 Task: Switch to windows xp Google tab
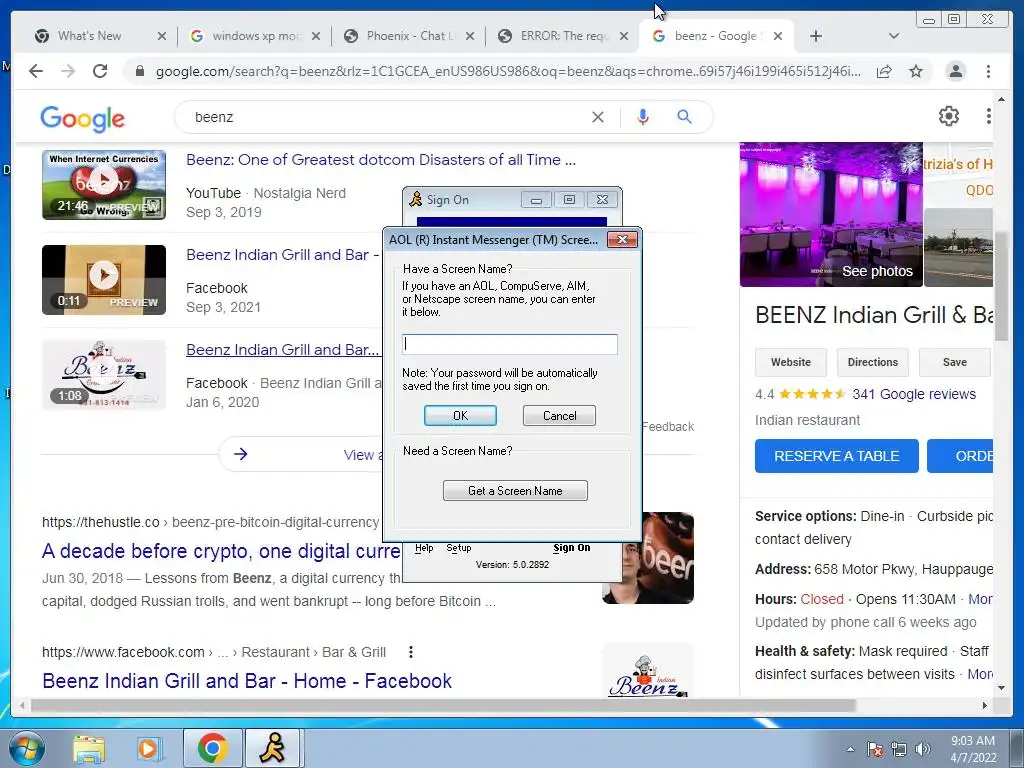[255, 36]
